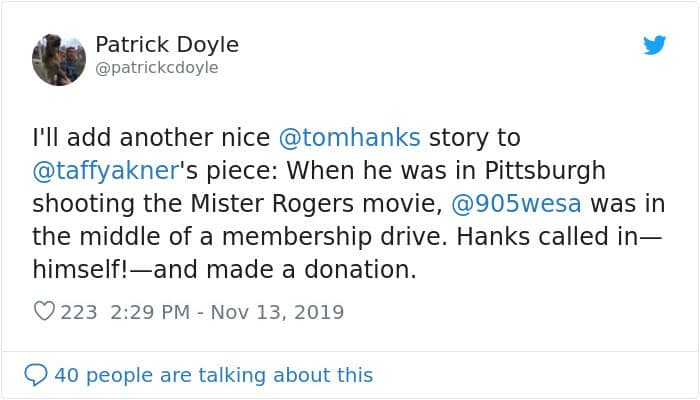Open Patrick Doyle's profile avatar photo
Screen dimensions: 700x400
(58, 57)
